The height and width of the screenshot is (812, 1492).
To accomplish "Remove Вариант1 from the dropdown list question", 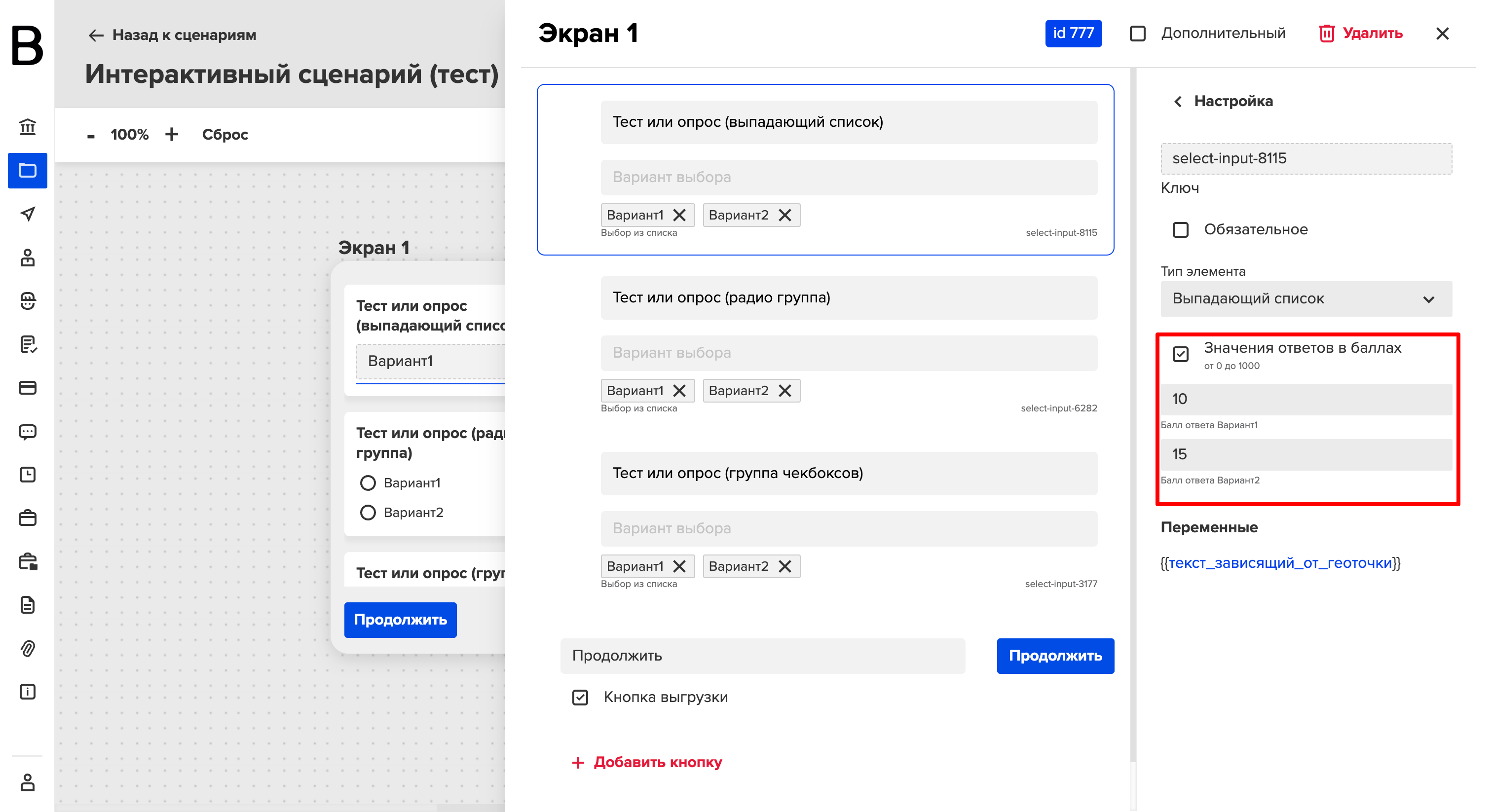I will pyautogui.click(x=679, y=215).
